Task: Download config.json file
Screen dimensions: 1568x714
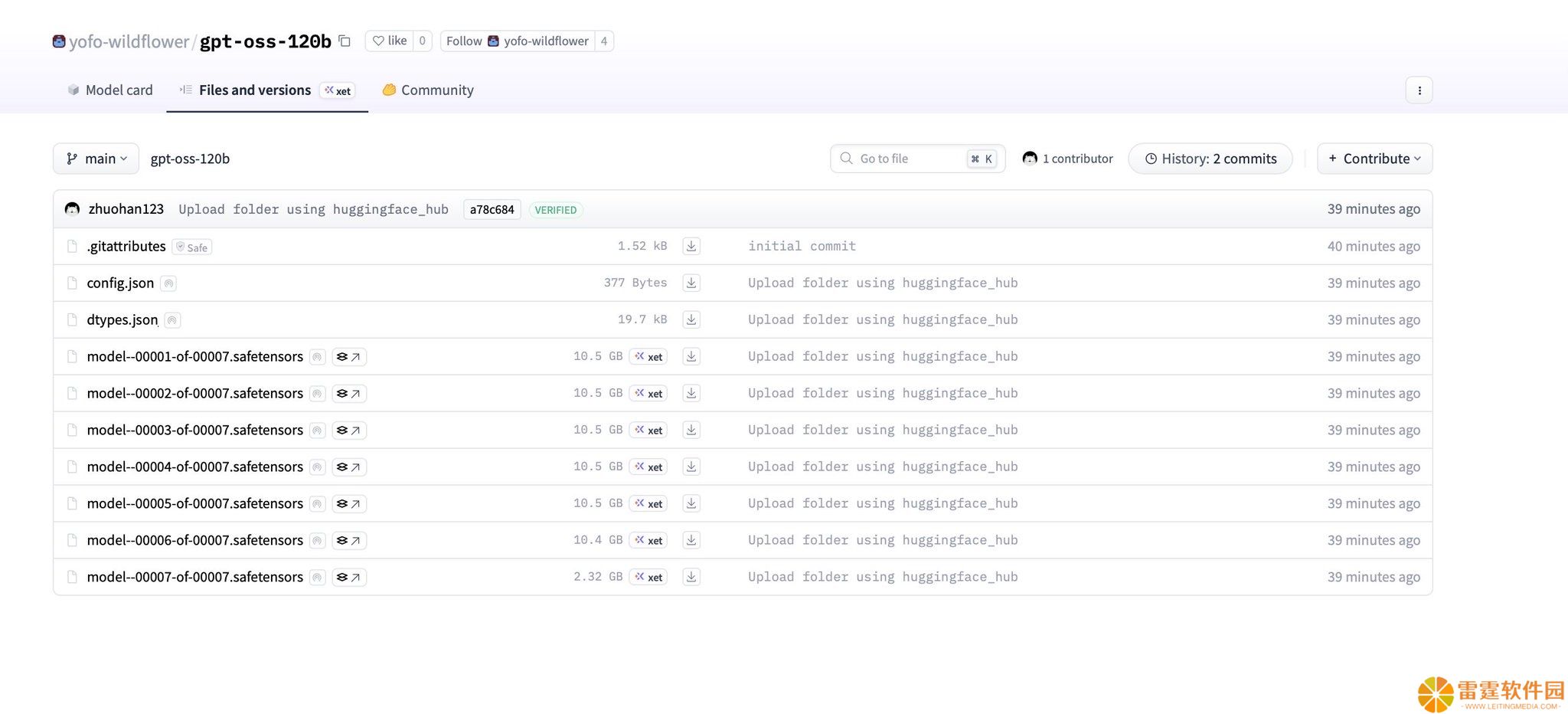Action: [691, 283]
